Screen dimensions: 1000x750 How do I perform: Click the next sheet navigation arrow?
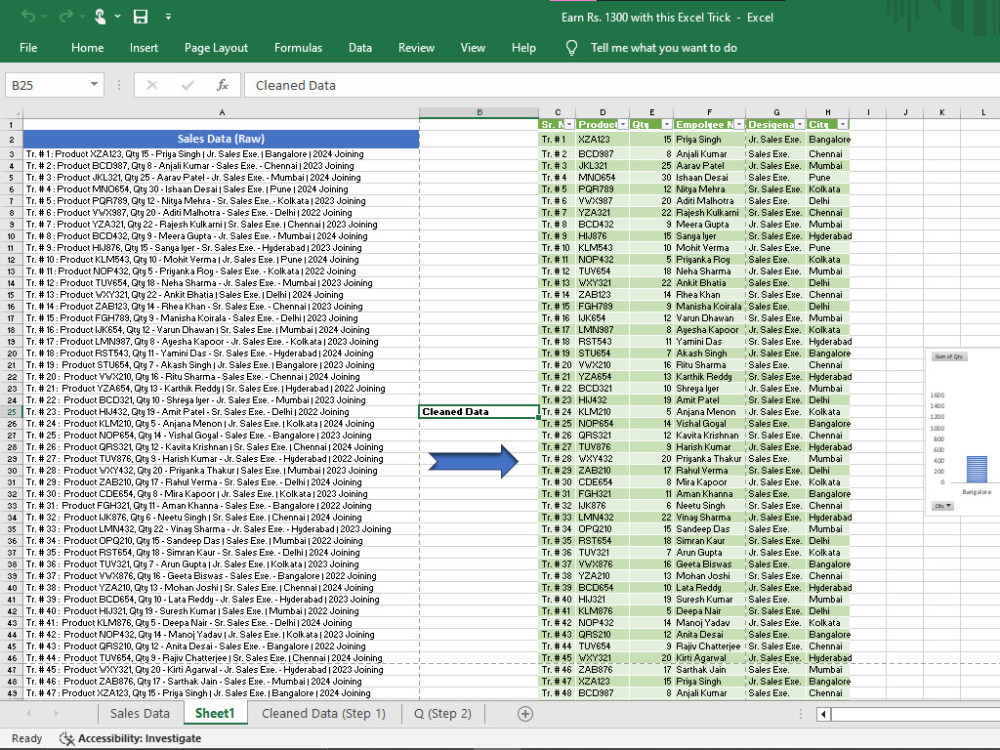(x=56, y=713)
